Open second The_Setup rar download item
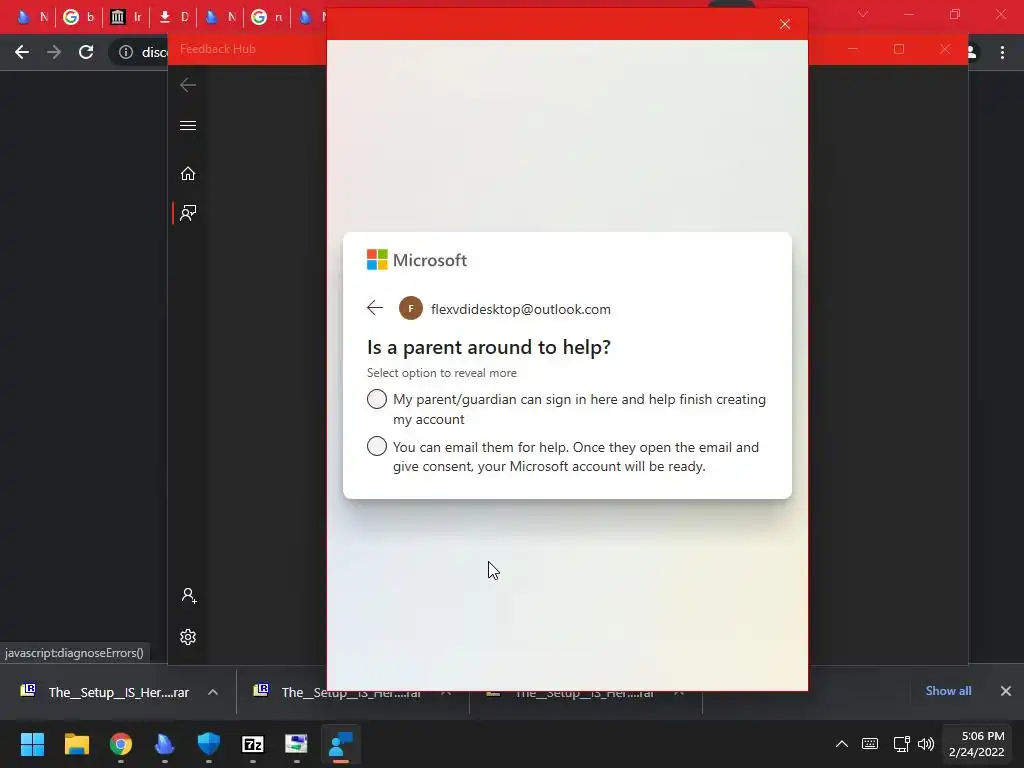This screenshot has width=1024, height=768. click(338, 692)
